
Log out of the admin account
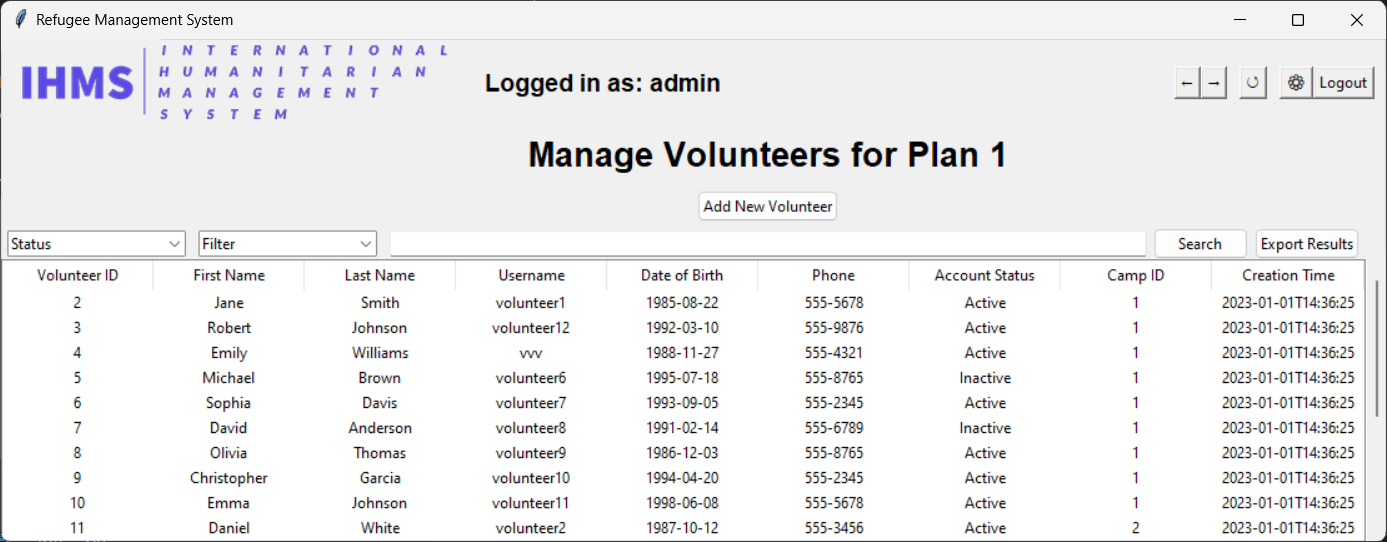point(1343,83)
